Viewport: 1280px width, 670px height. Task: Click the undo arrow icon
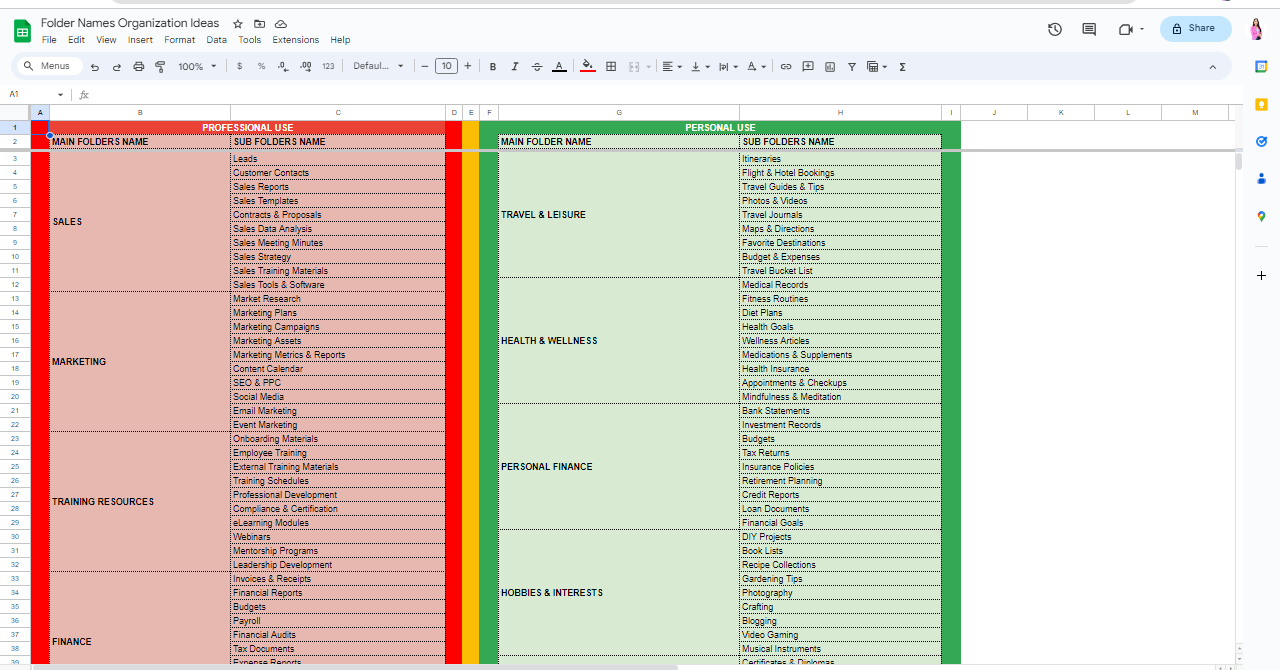95,67
